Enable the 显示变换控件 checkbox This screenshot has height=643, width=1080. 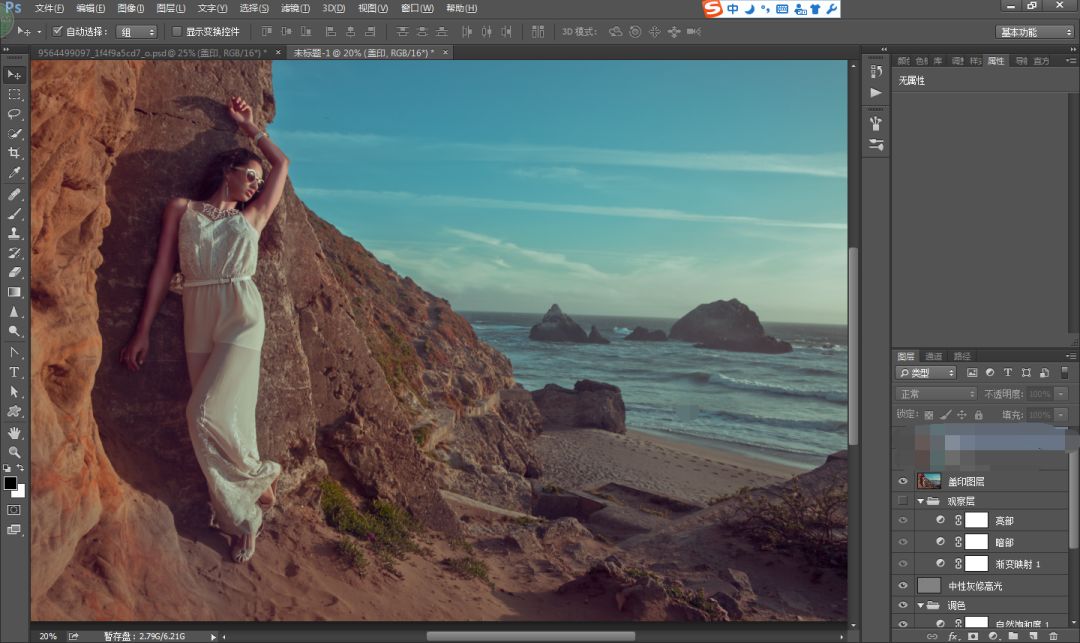[177, 32]
